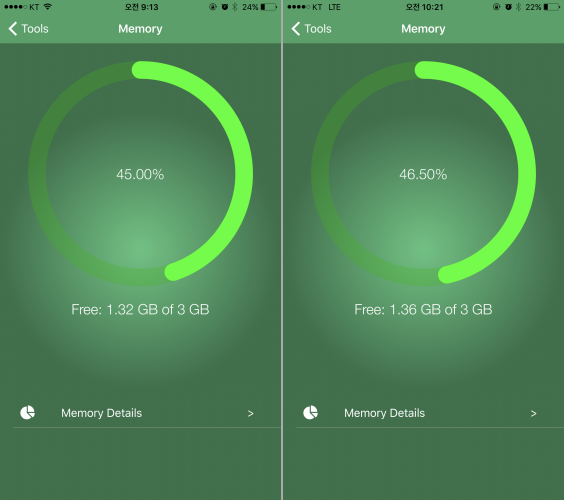Tap the back chevron icon on left screen
Image resolution: width=564 pixels, height=500 pixels.
tap(13, 29)
